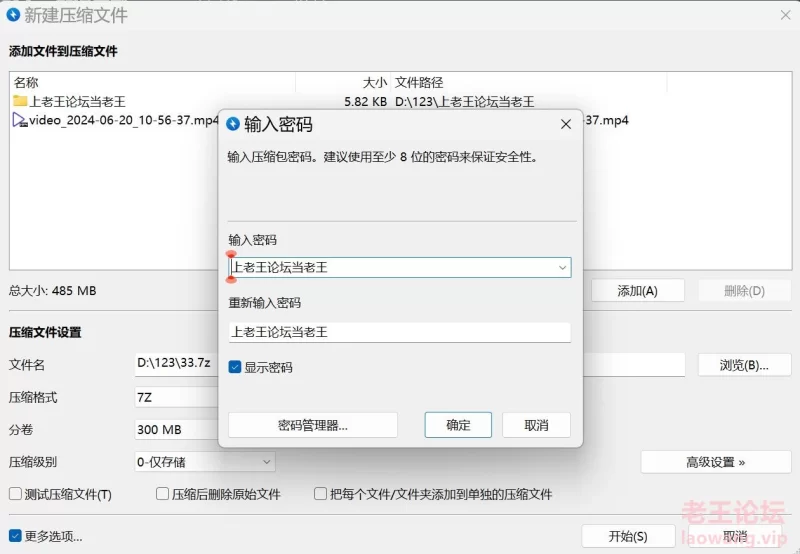Open 密码管理器...
The image size is (800, 554).
pos(313,425)
